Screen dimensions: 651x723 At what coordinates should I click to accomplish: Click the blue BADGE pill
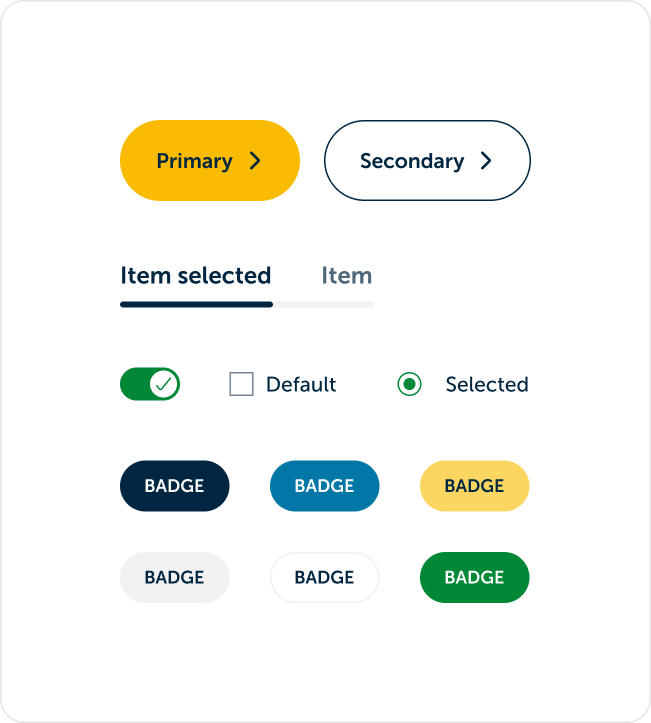click(325, 486)
